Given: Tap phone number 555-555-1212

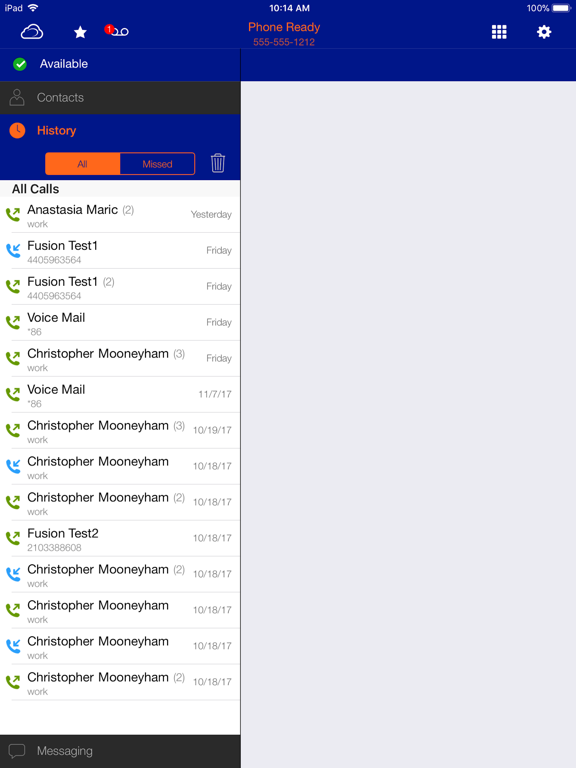Looking at the screenshot, I should click(284, 42).
